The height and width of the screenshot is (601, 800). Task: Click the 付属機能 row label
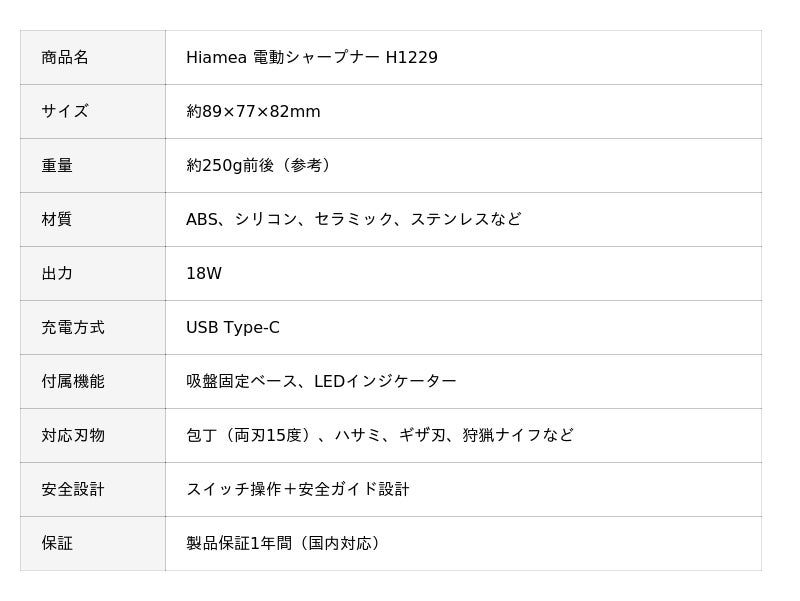point(73,381)
